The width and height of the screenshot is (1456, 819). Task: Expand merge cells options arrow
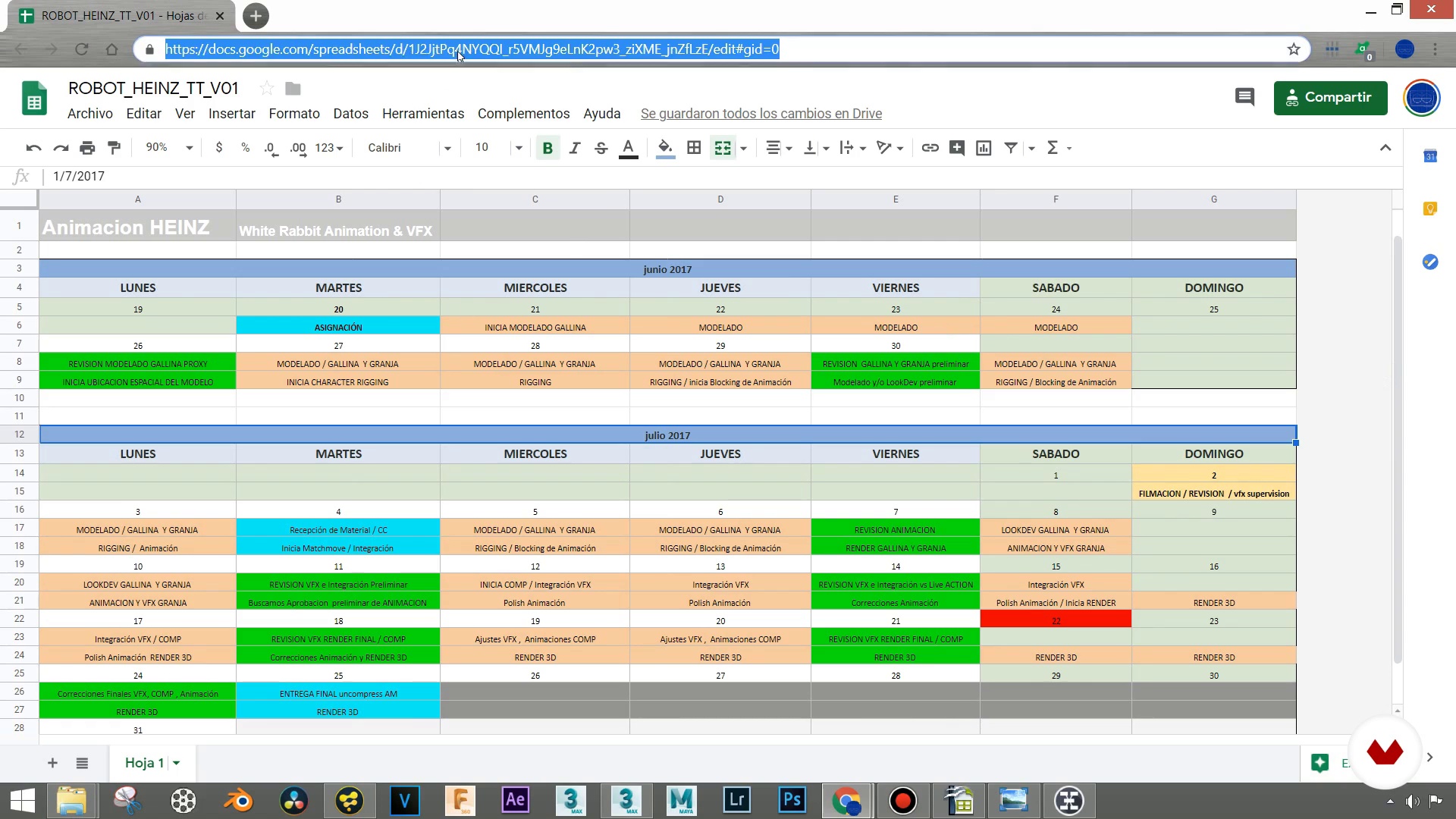click(743, 149)
